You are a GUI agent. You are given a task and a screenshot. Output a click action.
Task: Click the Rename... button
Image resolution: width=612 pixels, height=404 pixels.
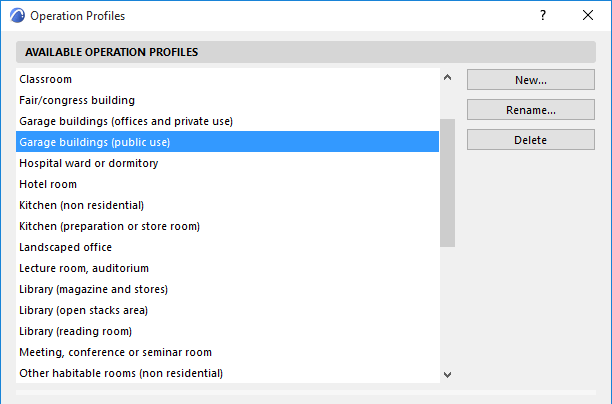tap(530, 110)
